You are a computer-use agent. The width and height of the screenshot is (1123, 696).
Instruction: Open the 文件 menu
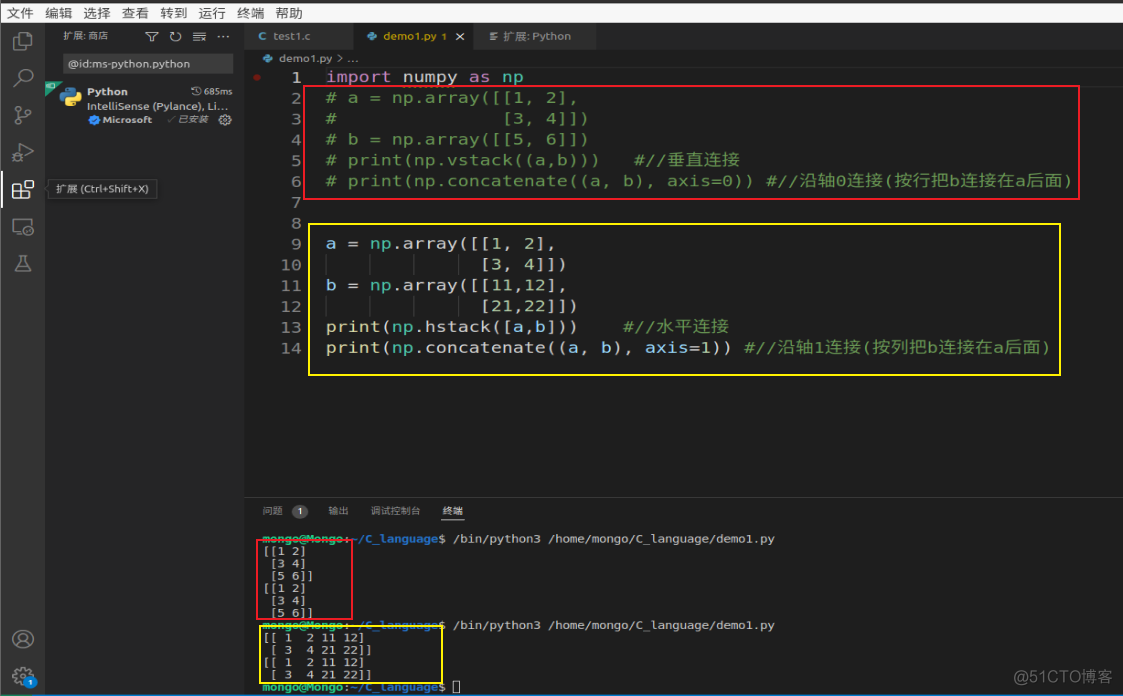(20, 13)
